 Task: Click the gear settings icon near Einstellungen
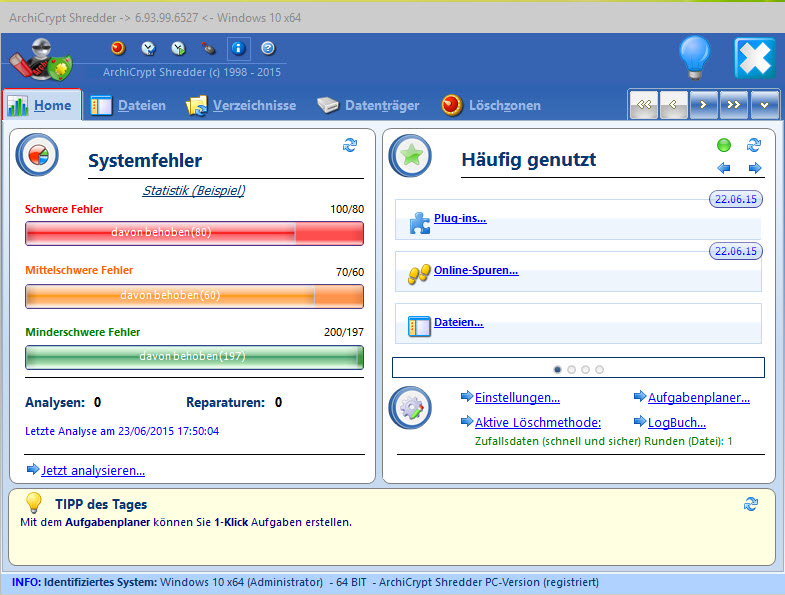(412, 408)
